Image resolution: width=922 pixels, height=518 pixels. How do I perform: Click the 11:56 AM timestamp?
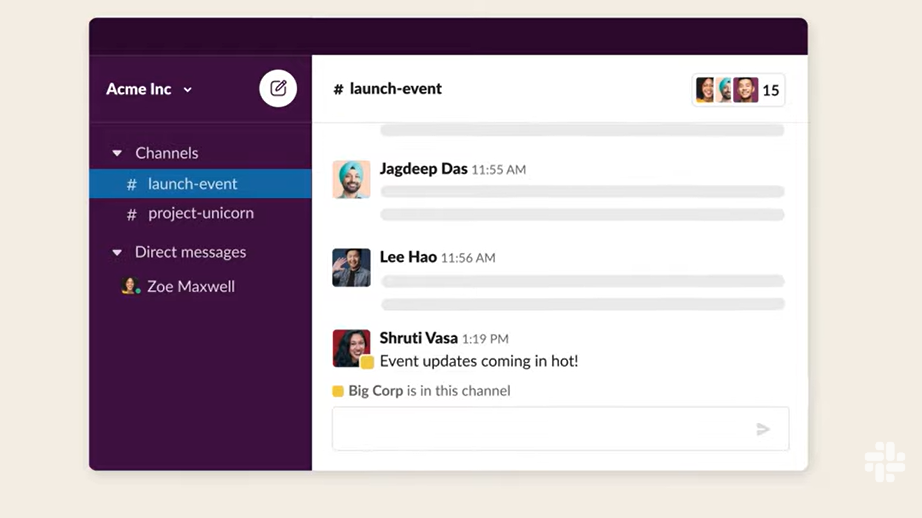pos(468,258)
